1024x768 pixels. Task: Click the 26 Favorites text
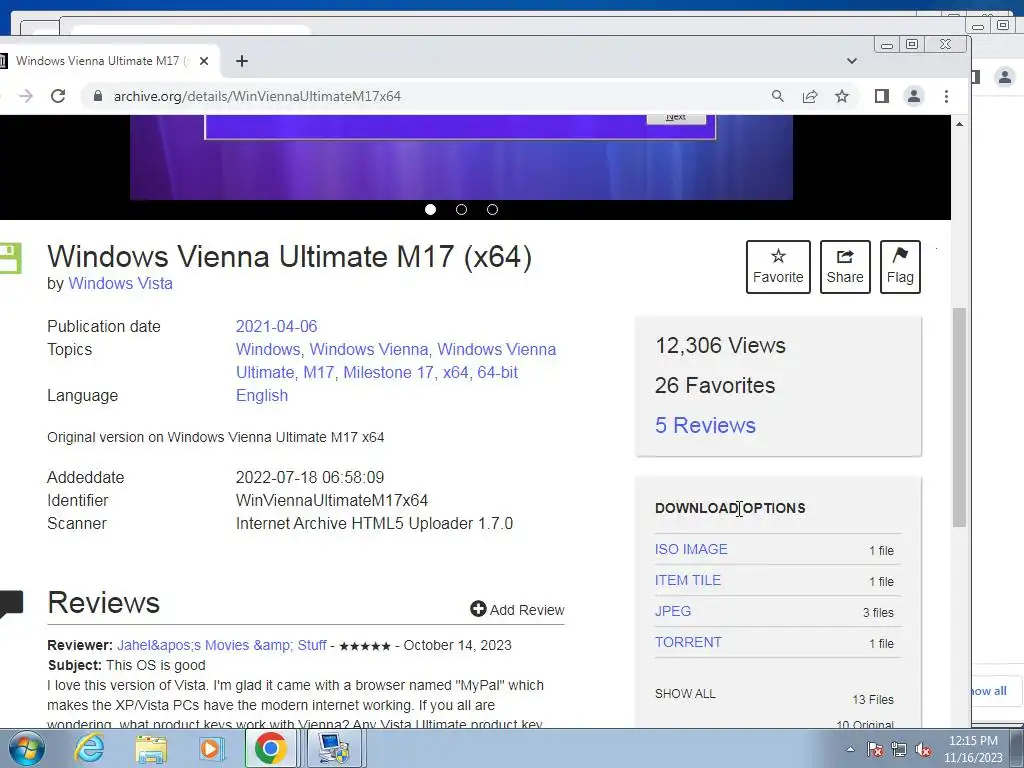tap(715, 385)
